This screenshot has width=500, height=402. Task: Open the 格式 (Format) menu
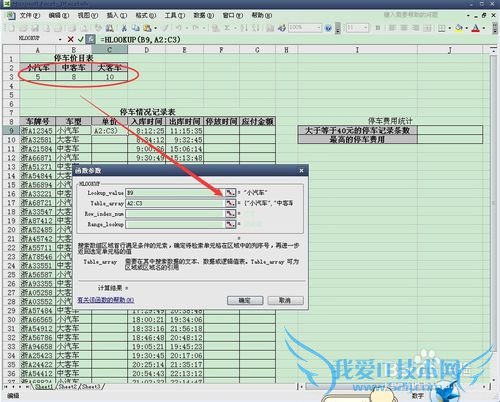(146, 15)
